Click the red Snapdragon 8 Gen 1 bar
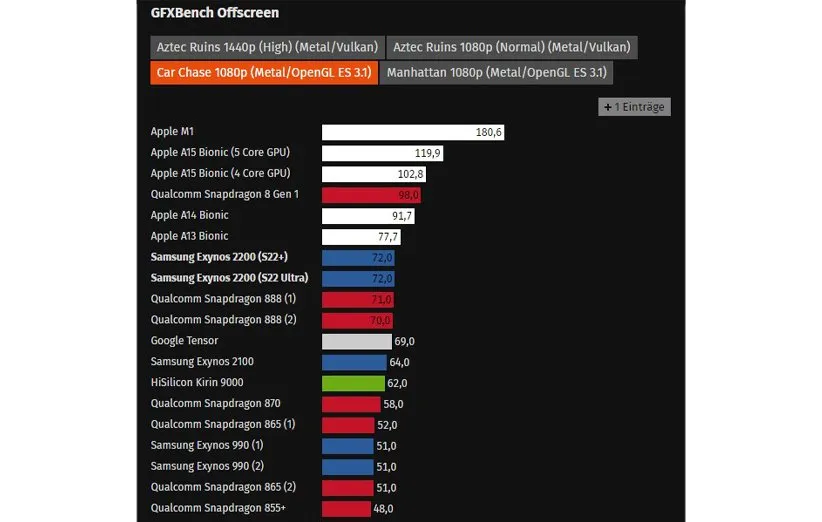 [x=371, y=195]
